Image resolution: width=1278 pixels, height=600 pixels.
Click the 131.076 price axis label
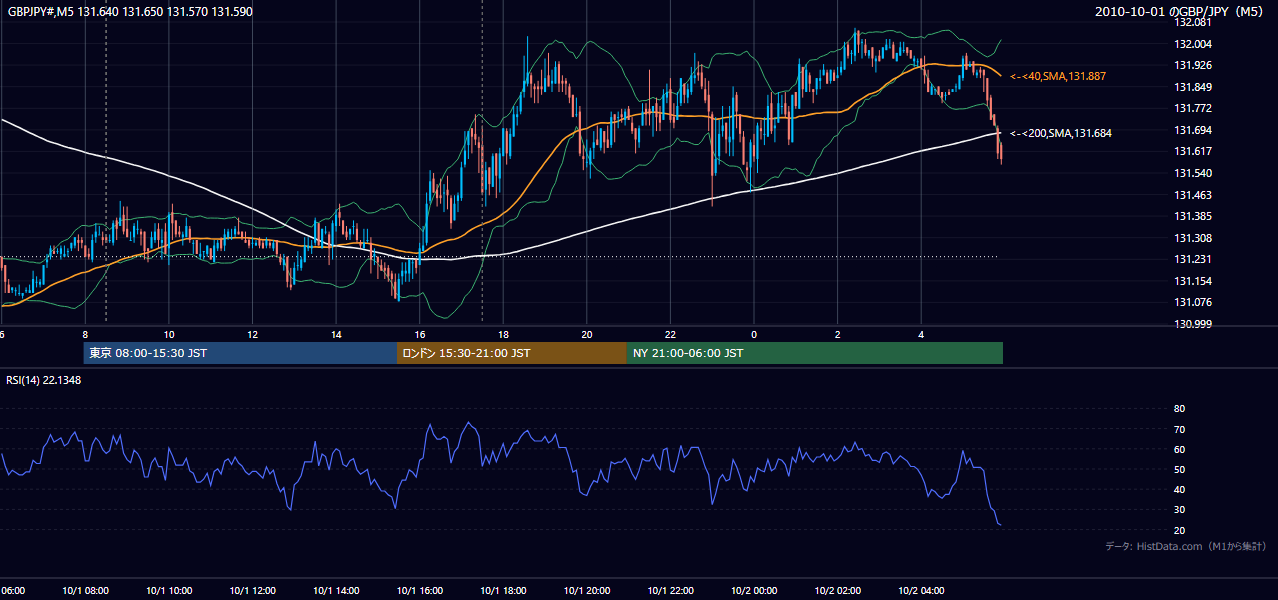coord(1193,302)
